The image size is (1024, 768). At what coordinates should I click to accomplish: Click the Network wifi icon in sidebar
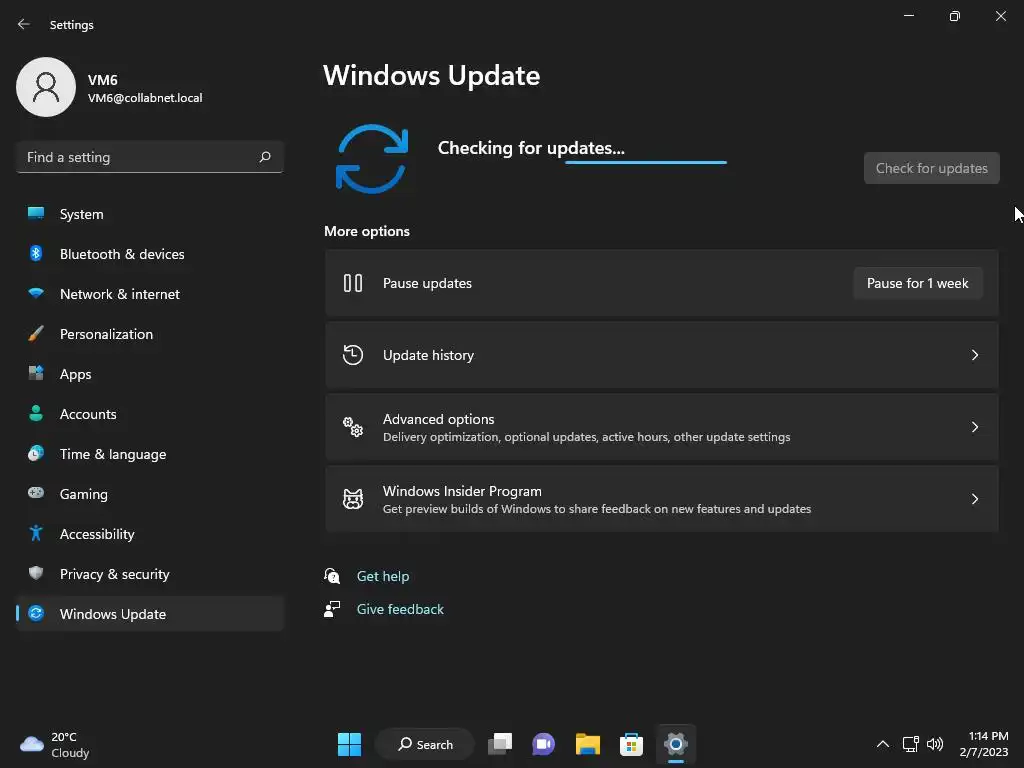36,293
